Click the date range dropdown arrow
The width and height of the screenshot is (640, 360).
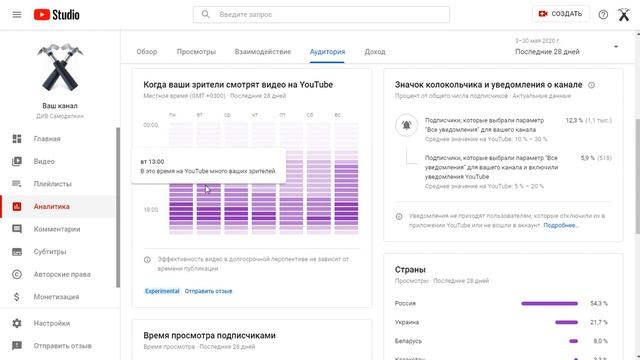click(616, 47)
